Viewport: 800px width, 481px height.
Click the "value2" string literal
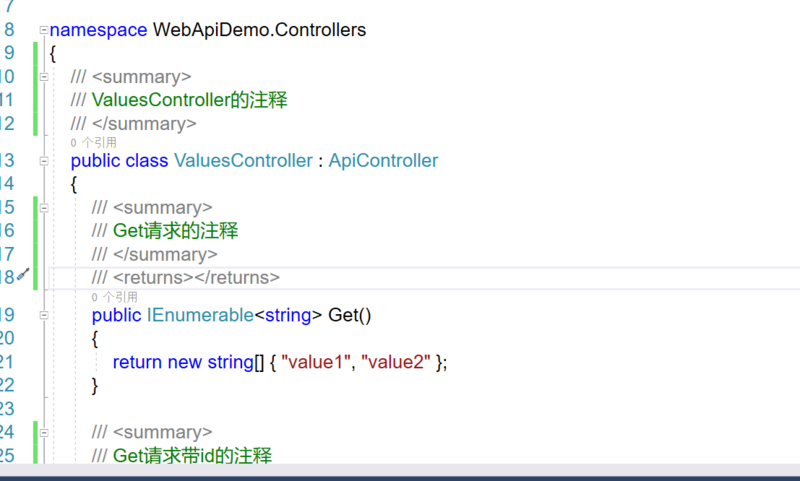coord(397,362)
